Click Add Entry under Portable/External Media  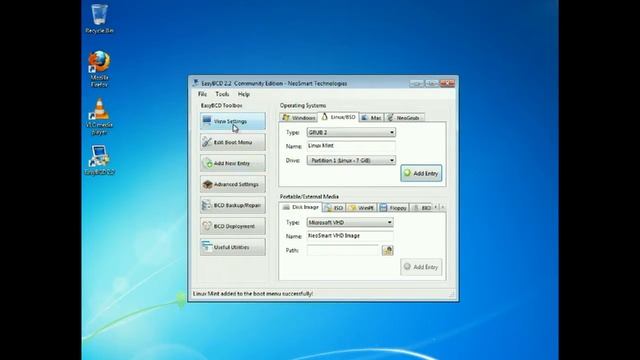click(x=421, y=267)
